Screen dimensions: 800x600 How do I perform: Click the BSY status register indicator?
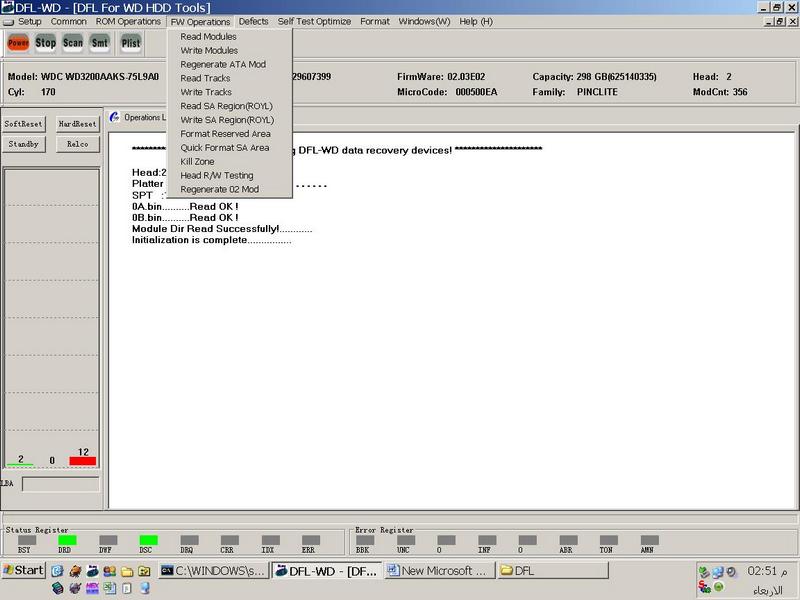pos(27,540)
